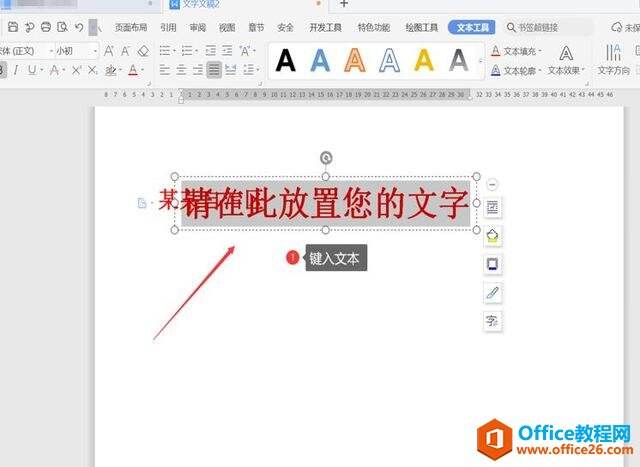Expand the bullet list dropdown arrow
Viewport: 640px width, 467px height.
pyautogui.click(x=174, y=51)
